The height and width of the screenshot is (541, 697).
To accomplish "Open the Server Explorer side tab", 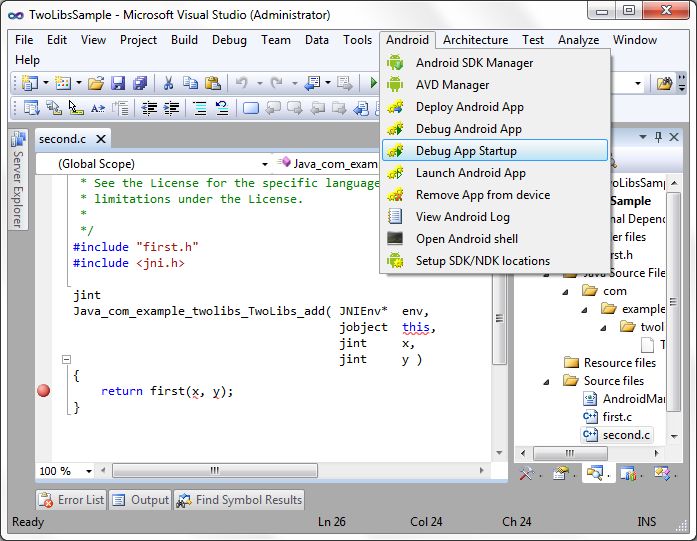I will 18,180.
